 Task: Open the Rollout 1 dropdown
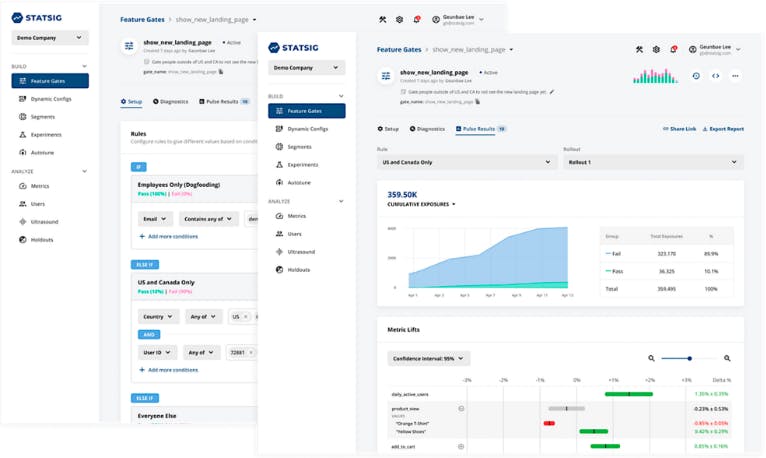653,162
